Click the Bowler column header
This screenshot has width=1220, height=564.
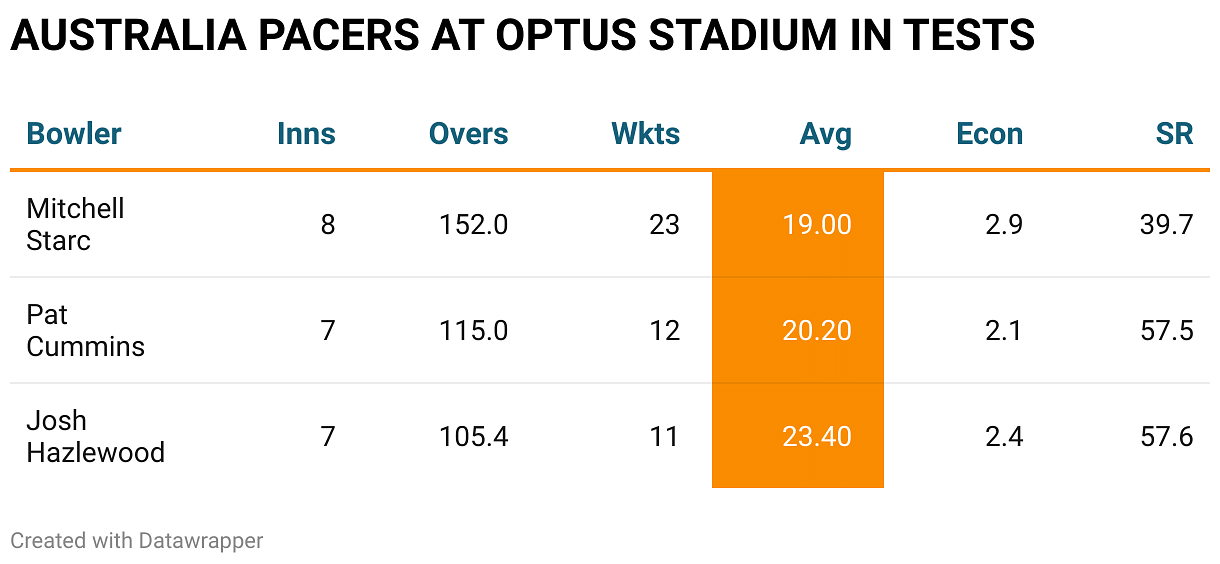[x=74, y=134]
